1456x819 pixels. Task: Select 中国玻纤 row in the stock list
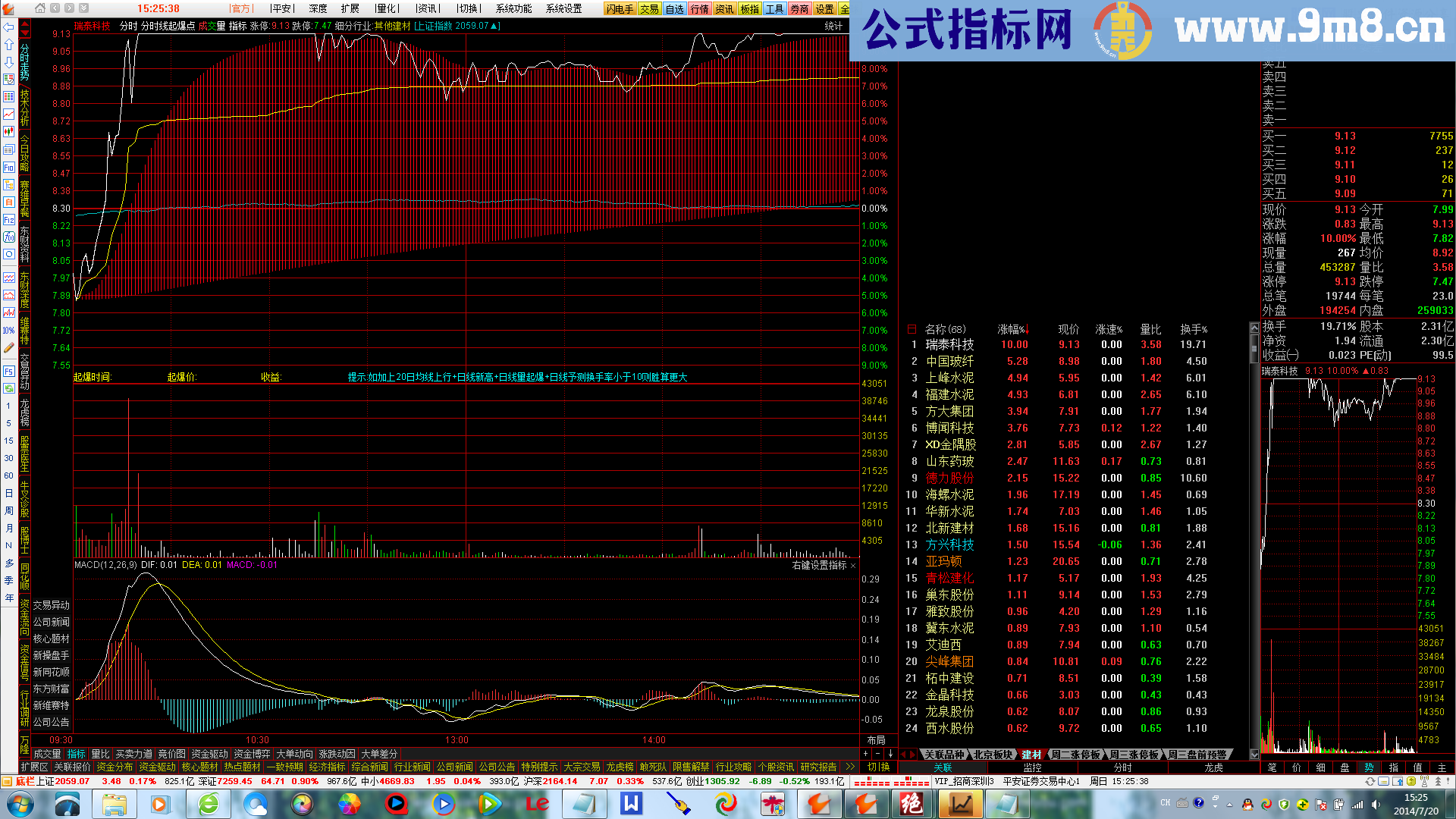coord(949,361)
